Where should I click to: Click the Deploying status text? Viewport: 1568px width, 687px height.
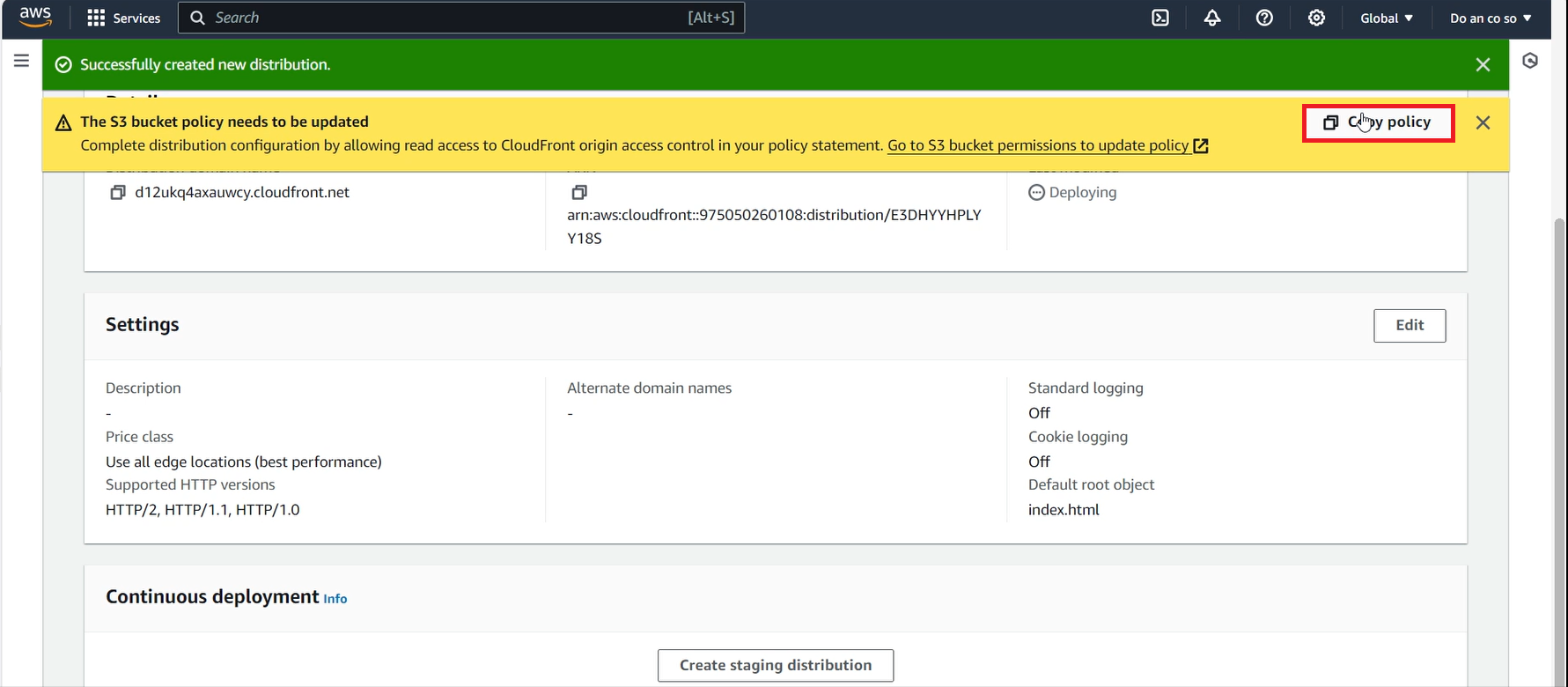pos(1082,192)
